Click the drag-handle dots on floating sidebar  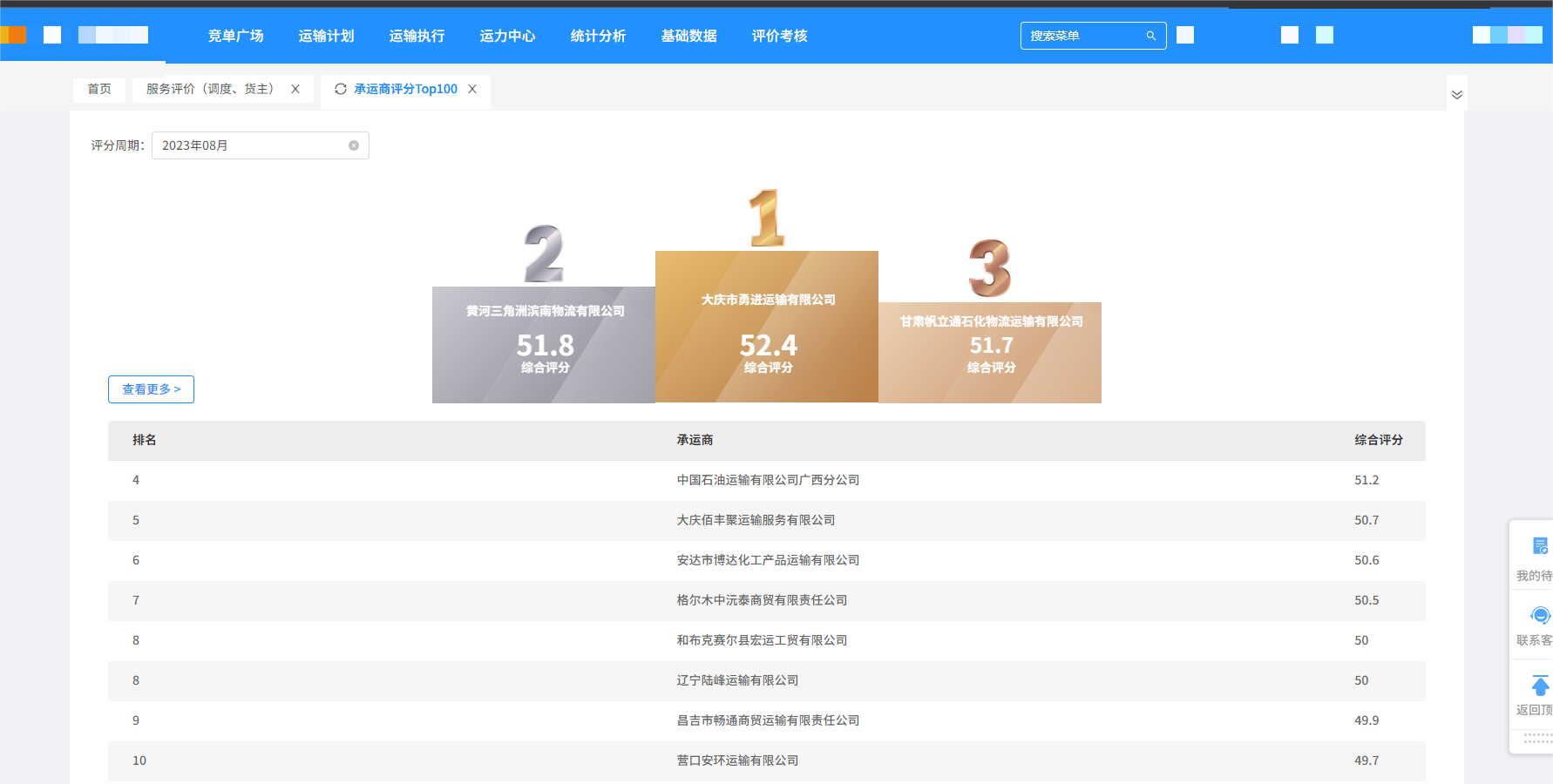[1538, 739]
